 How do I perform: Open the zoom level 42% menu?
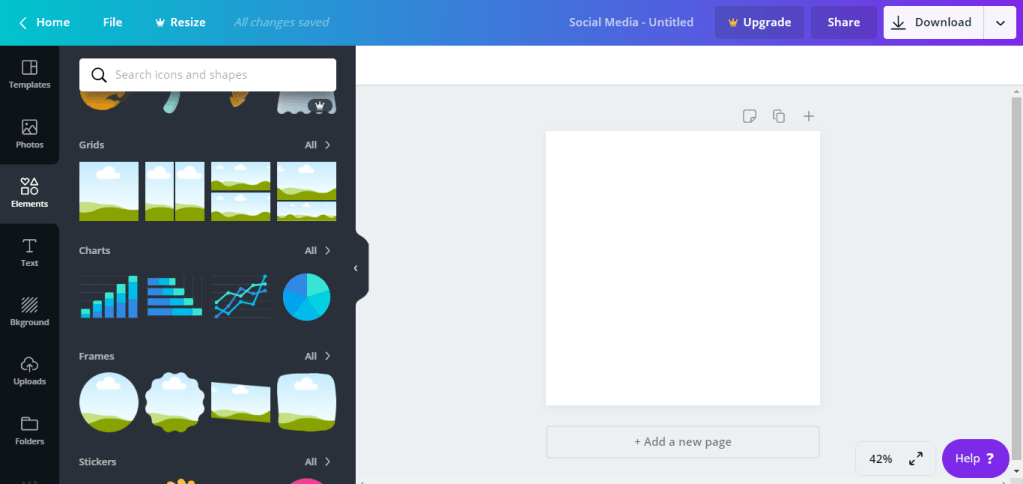click(880, 459)
